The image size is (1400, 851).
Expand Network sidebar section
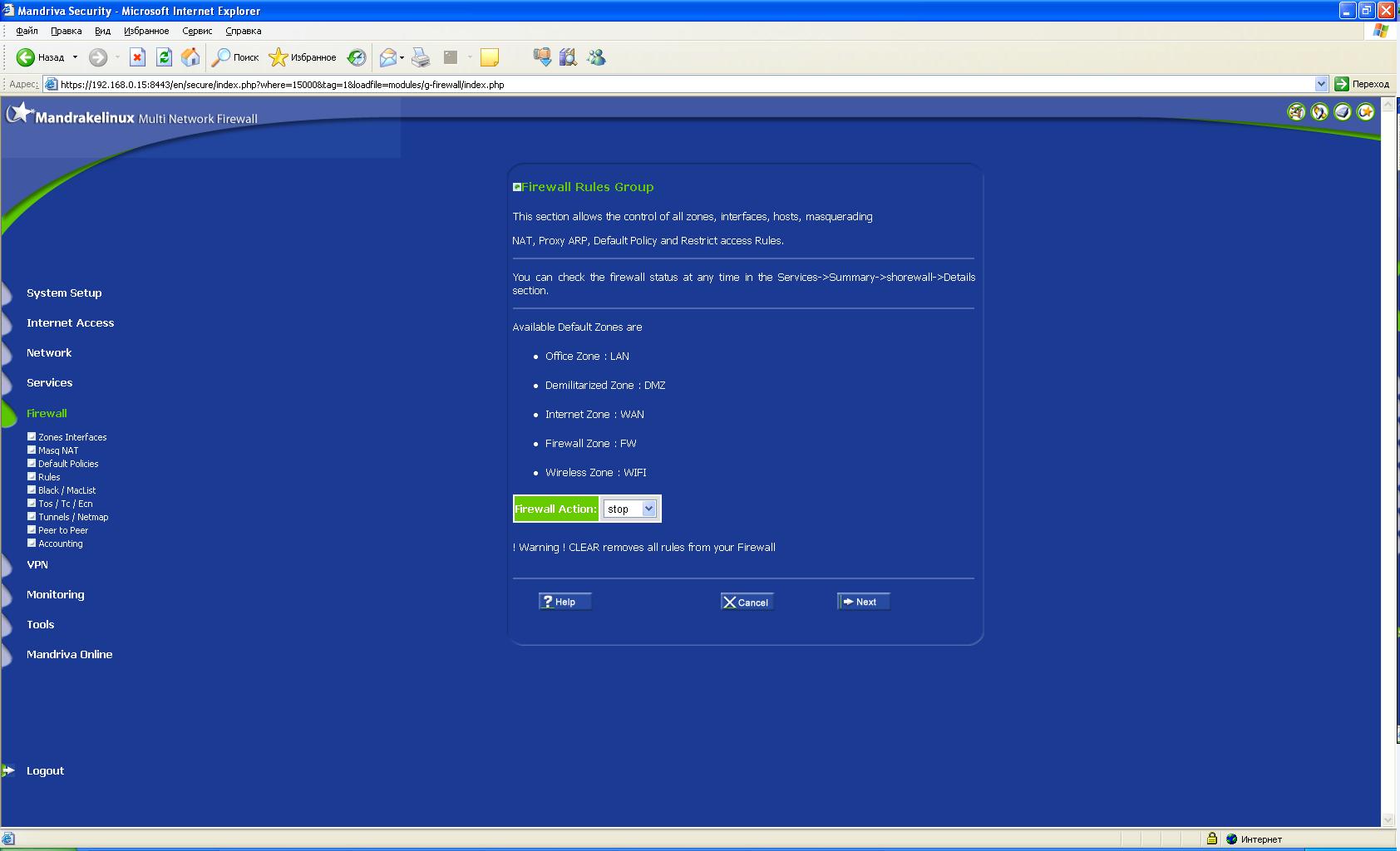(x=49, y=353)
